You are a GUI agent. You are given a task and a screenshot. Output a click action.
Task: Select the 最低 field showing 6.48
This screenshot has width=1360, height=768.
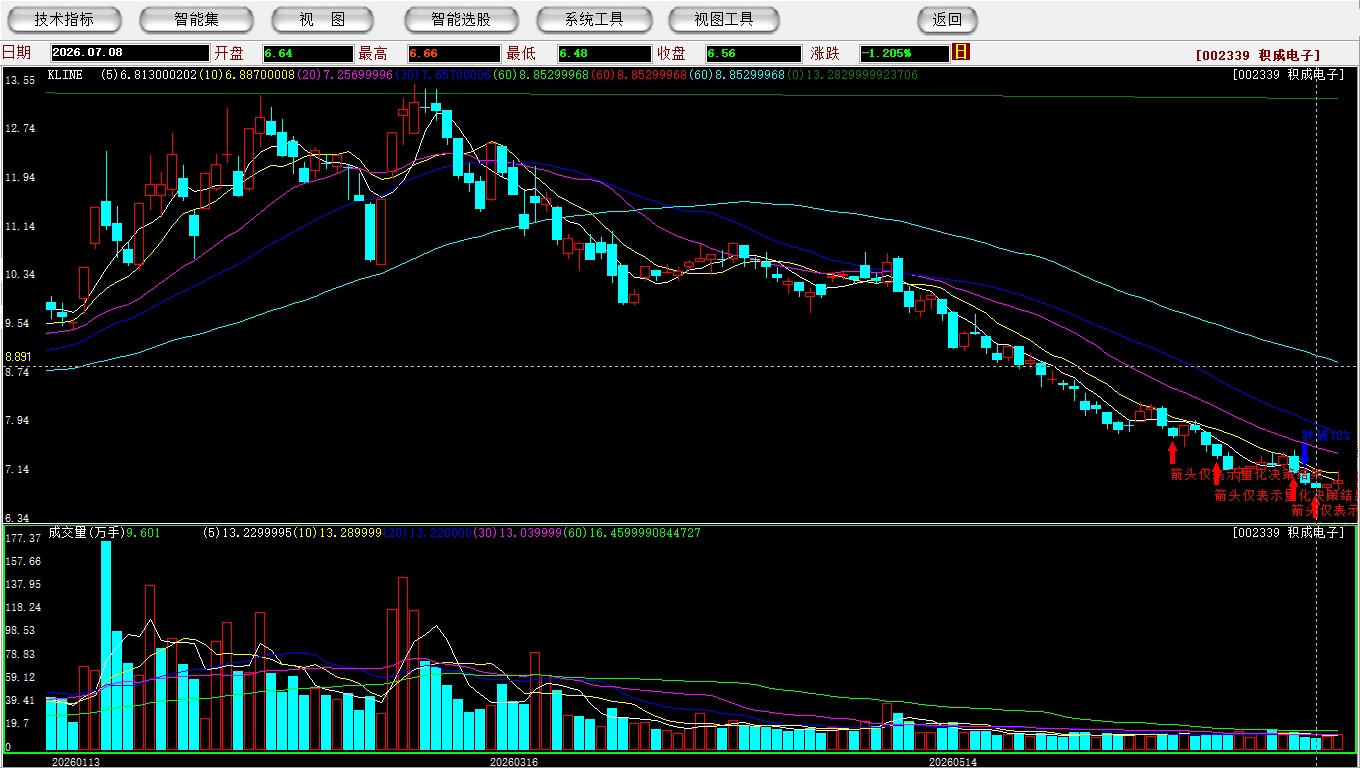tap(604, 53)
